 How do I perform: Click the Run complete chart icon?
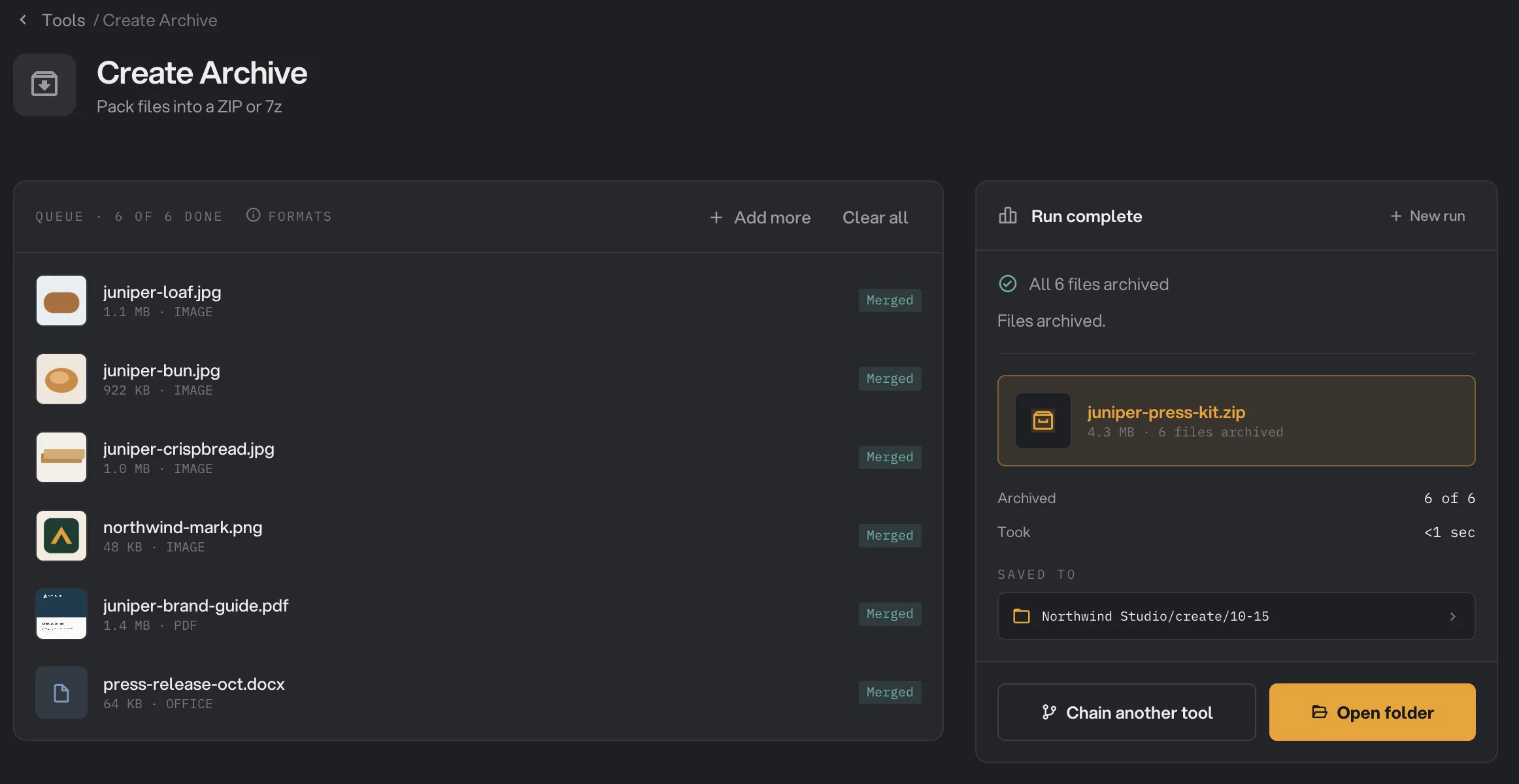coord(1007,216)
